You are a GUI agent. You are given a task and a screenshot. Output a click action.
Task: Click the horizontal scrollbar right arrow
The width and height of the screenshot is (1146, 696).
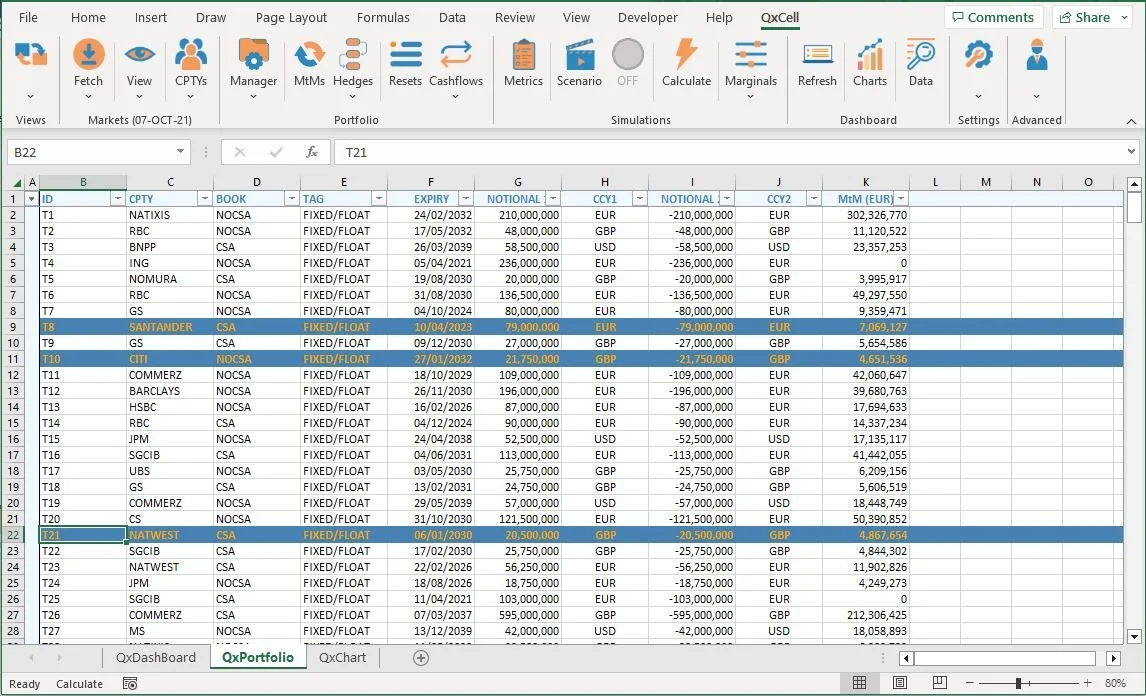pos(1113,658)
